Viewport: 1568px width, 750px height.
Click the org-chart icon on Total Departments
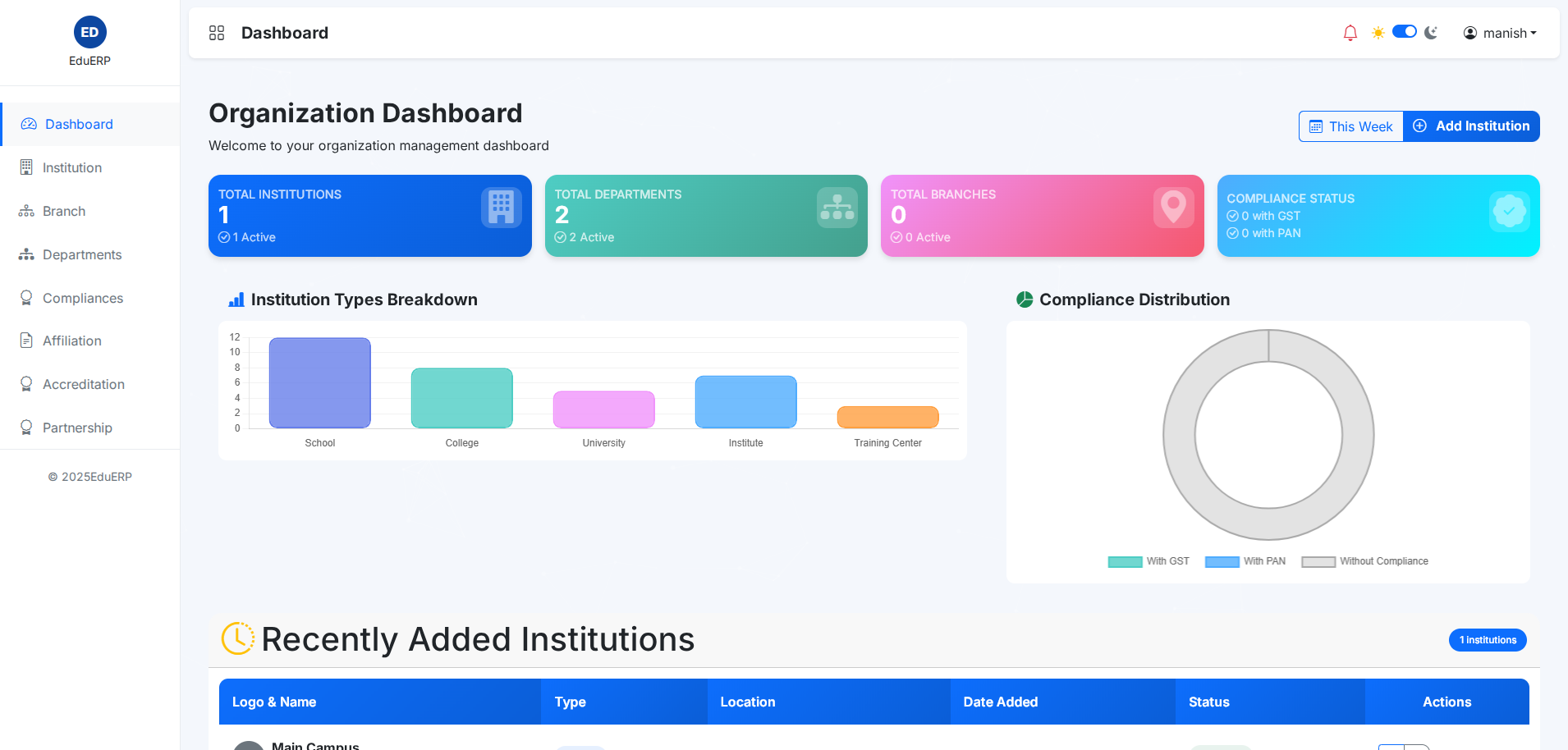[837, 208]
